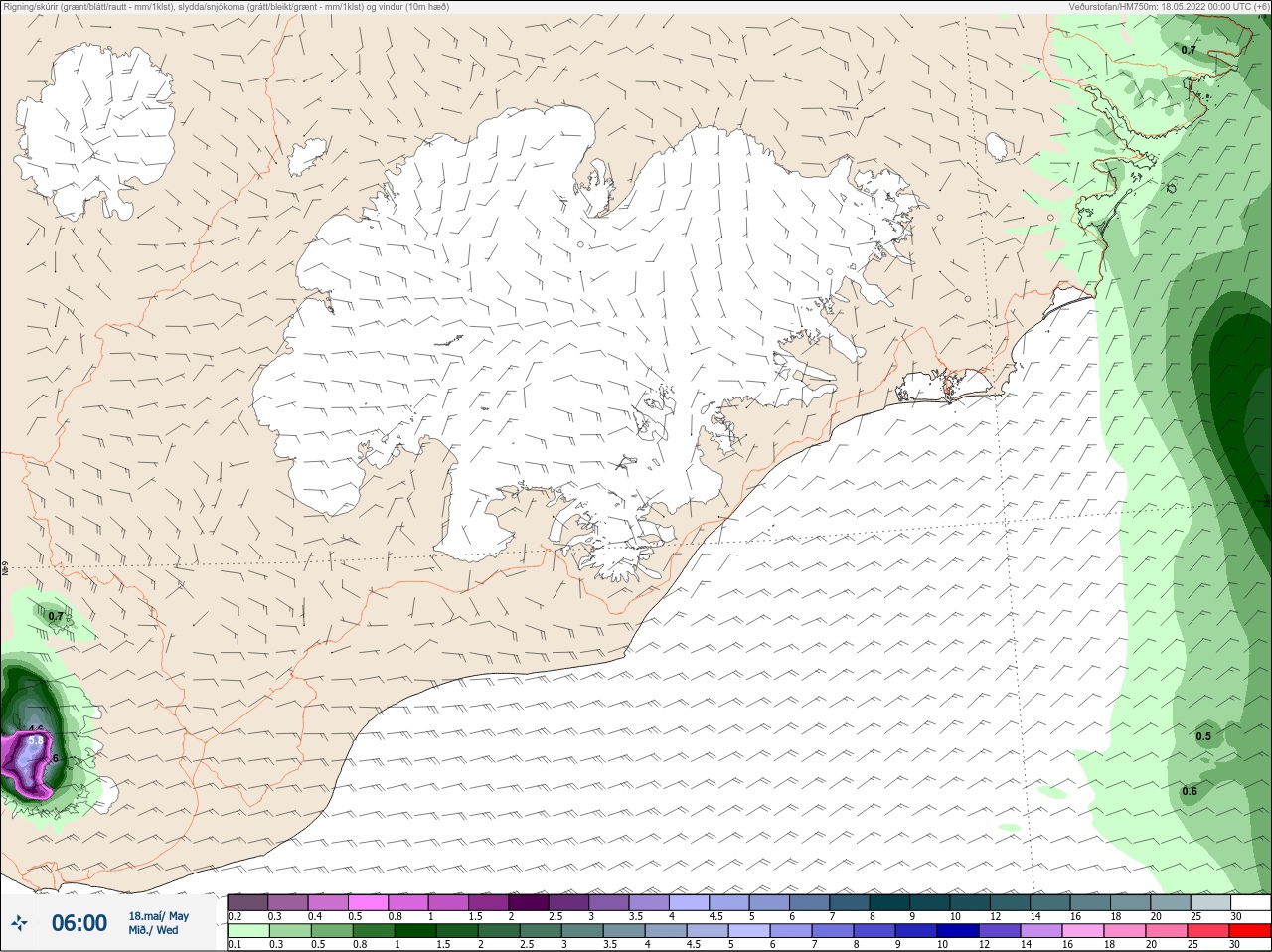Click the Veðurstofan compass logo icon

20,923
